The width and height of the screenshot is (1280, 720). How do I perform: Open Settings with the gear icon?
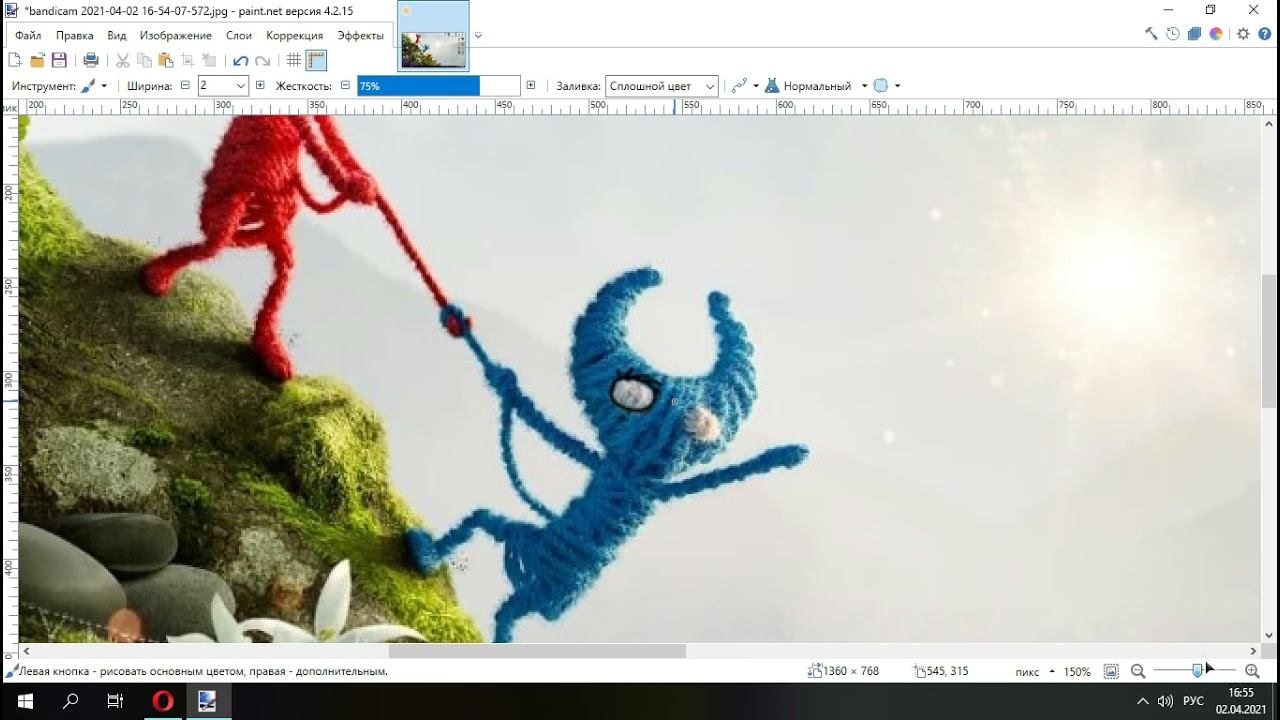(x=1243, y=34)
